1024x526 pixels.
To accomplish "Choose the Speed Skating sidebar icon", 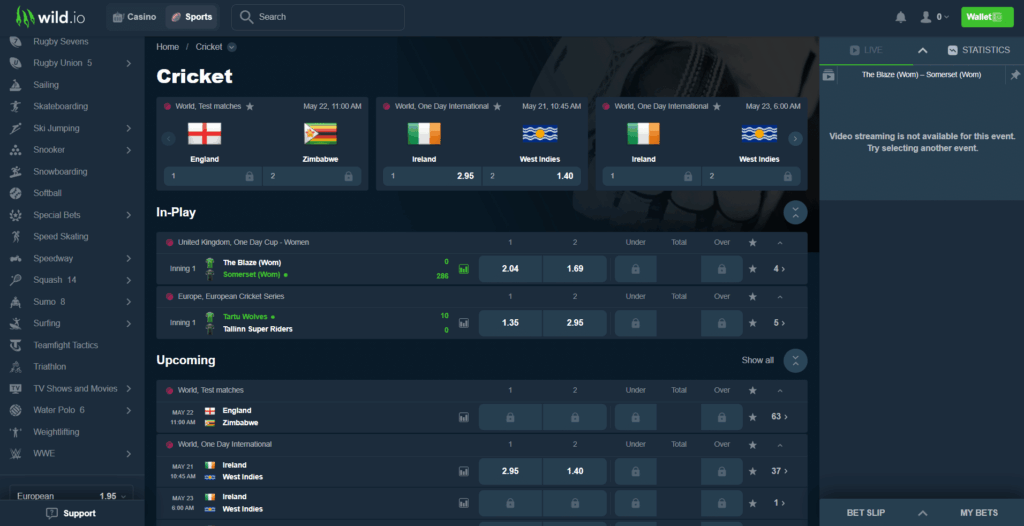I will coord(16,237).
